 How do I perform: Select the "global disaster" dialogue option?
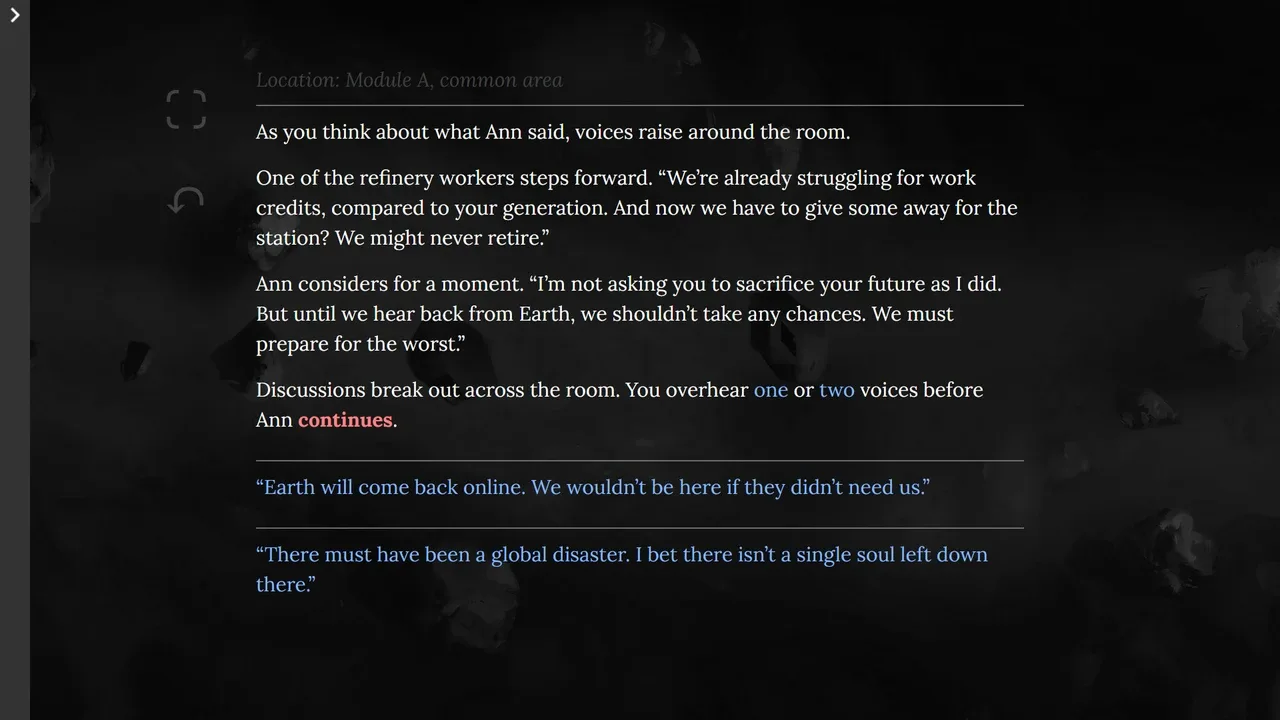point(621,555)
